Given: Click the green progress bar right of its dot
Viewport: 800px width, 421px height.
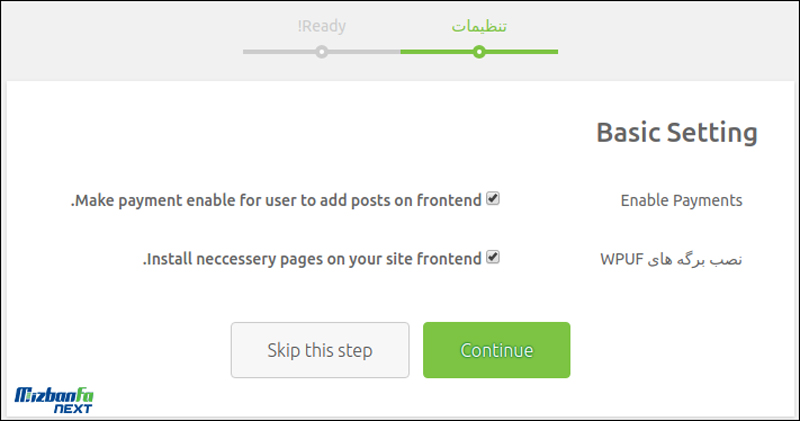Looking at the screenshot, I should (x=522, y=52).
